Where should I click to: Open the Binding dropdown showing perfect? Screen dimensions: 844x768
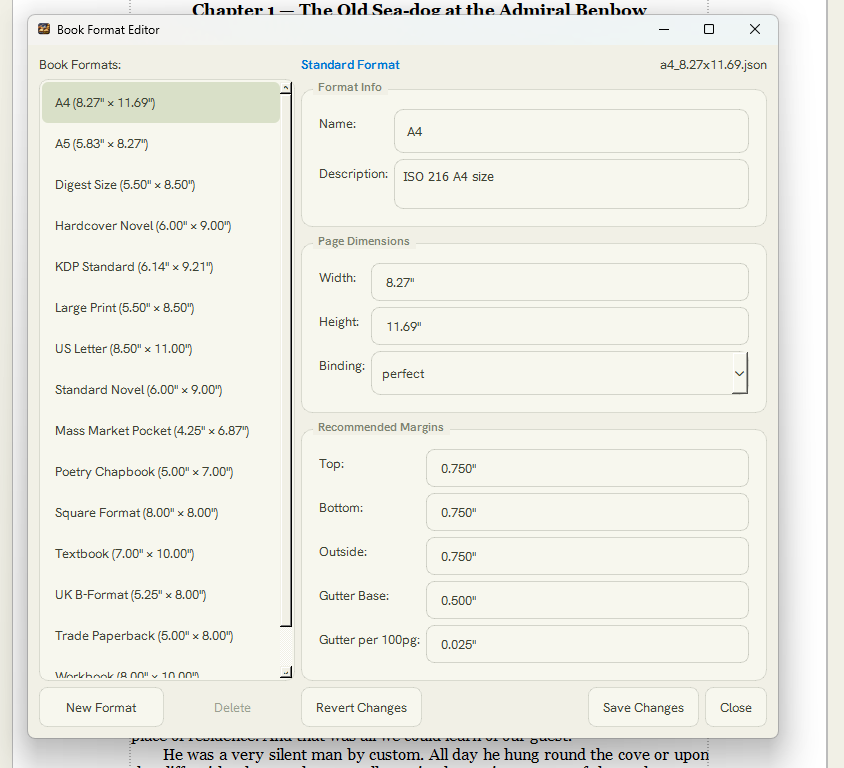pyautogui.click(x=559, y=373)
